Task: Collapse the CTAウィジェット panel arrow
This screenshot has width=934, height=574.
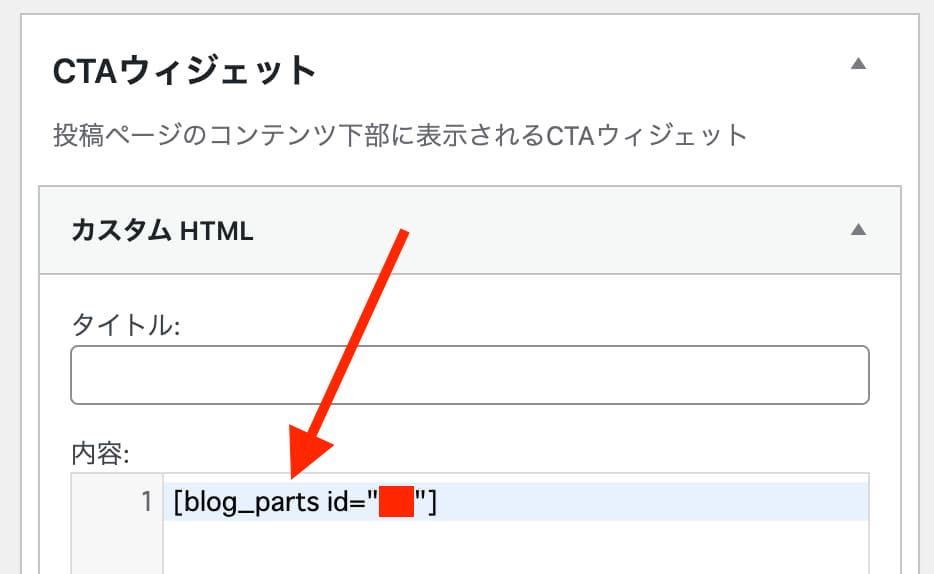Action: 858,63
